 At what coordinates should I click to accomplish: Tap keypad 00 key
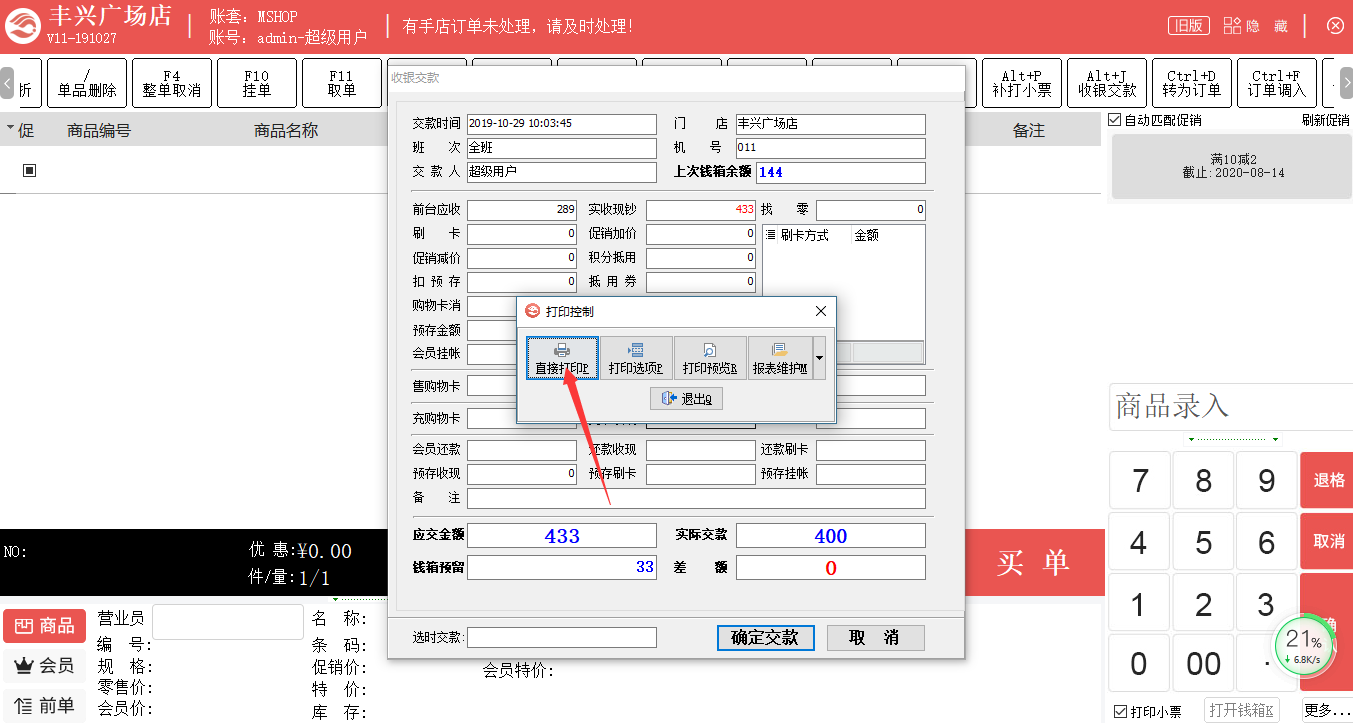[x=1203, y=664]
